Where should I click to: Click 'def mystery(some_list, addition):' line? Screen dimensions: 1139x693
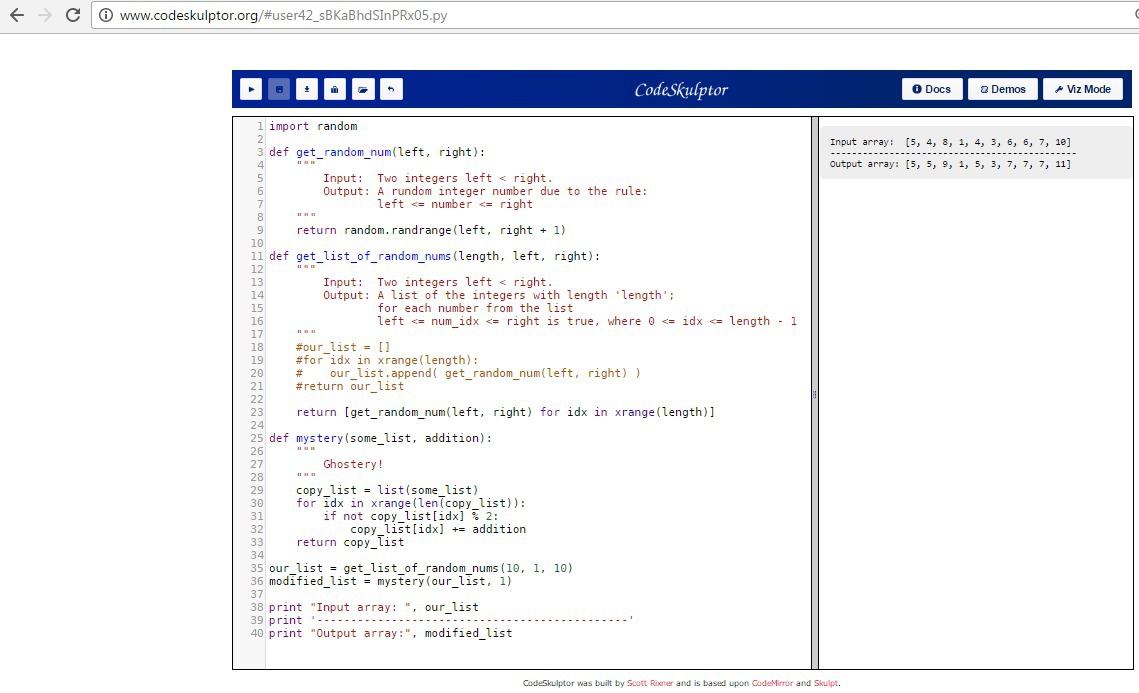380,438
